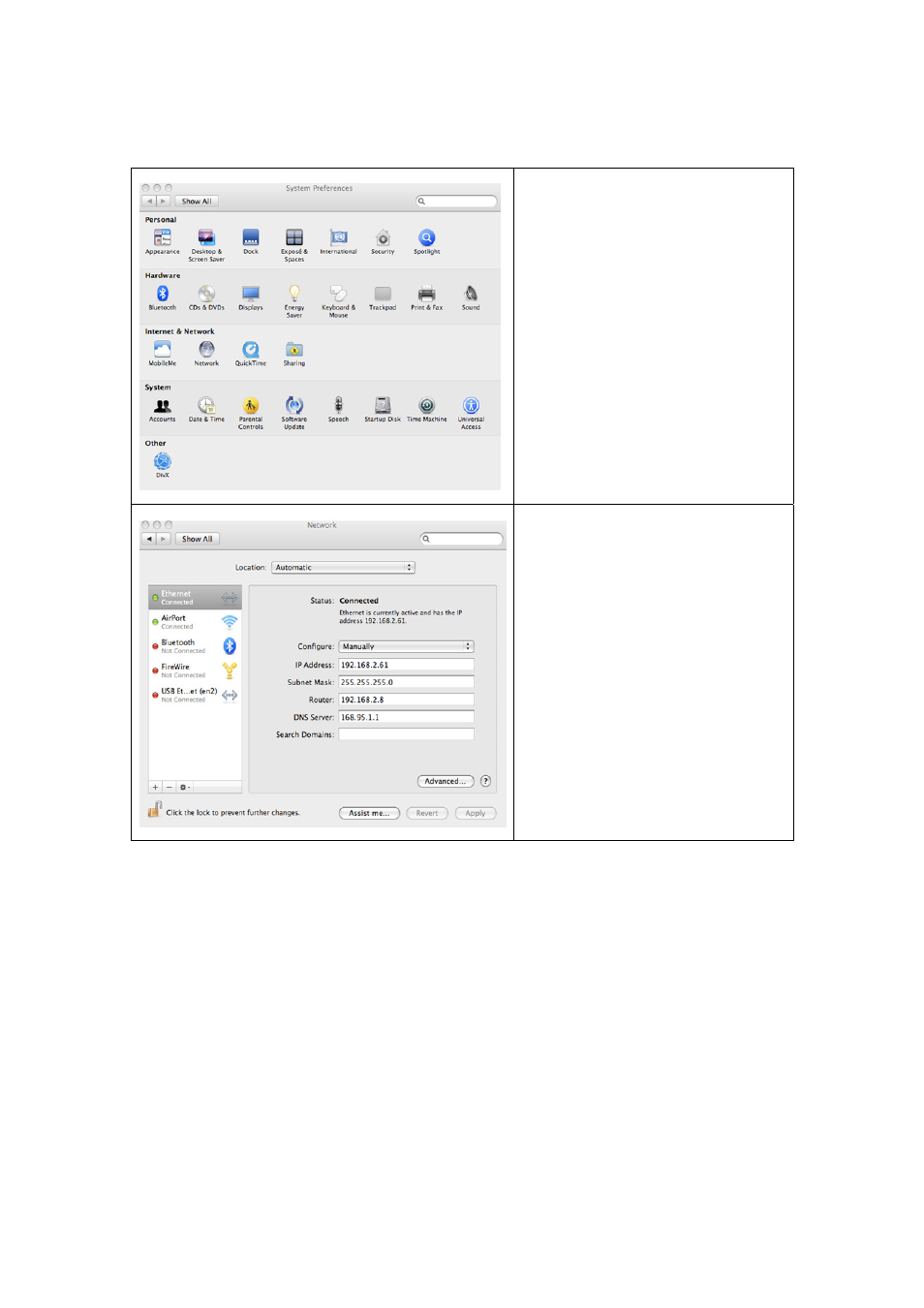
Task: Click the Router address field
Action: click(x=406, y=700)
